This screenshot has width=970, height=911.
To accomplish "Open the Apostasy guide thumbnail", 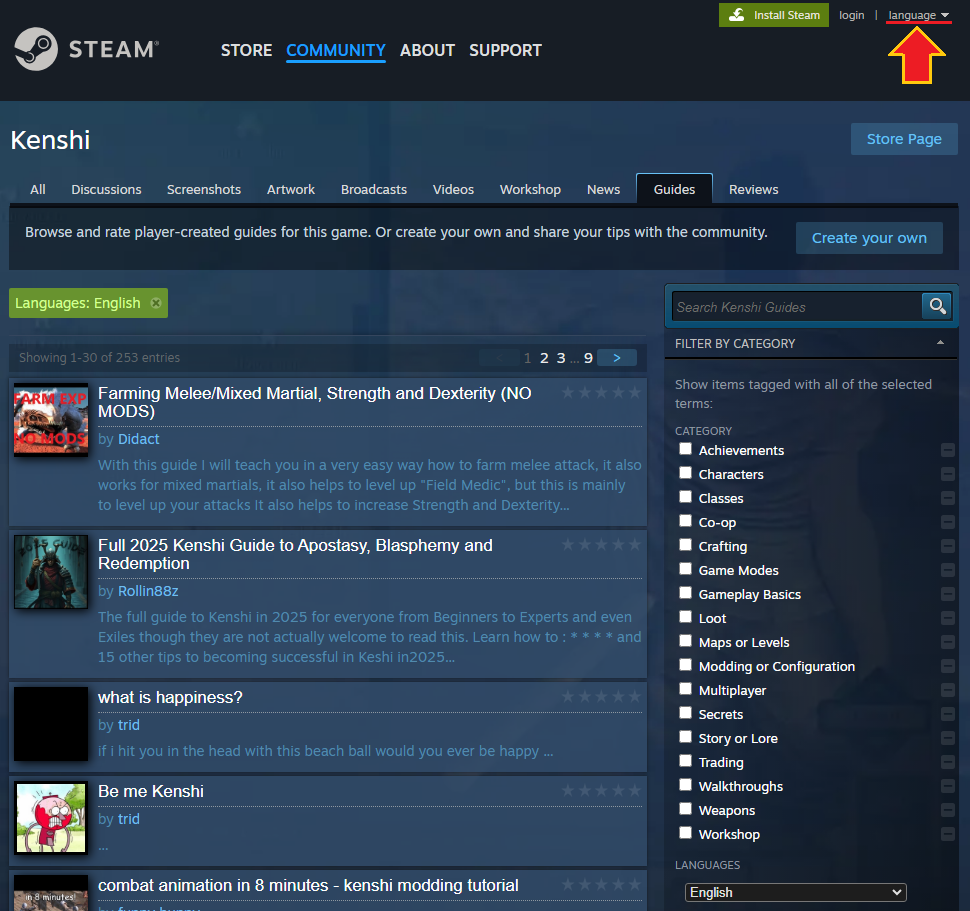I will (x=51, y=572).
